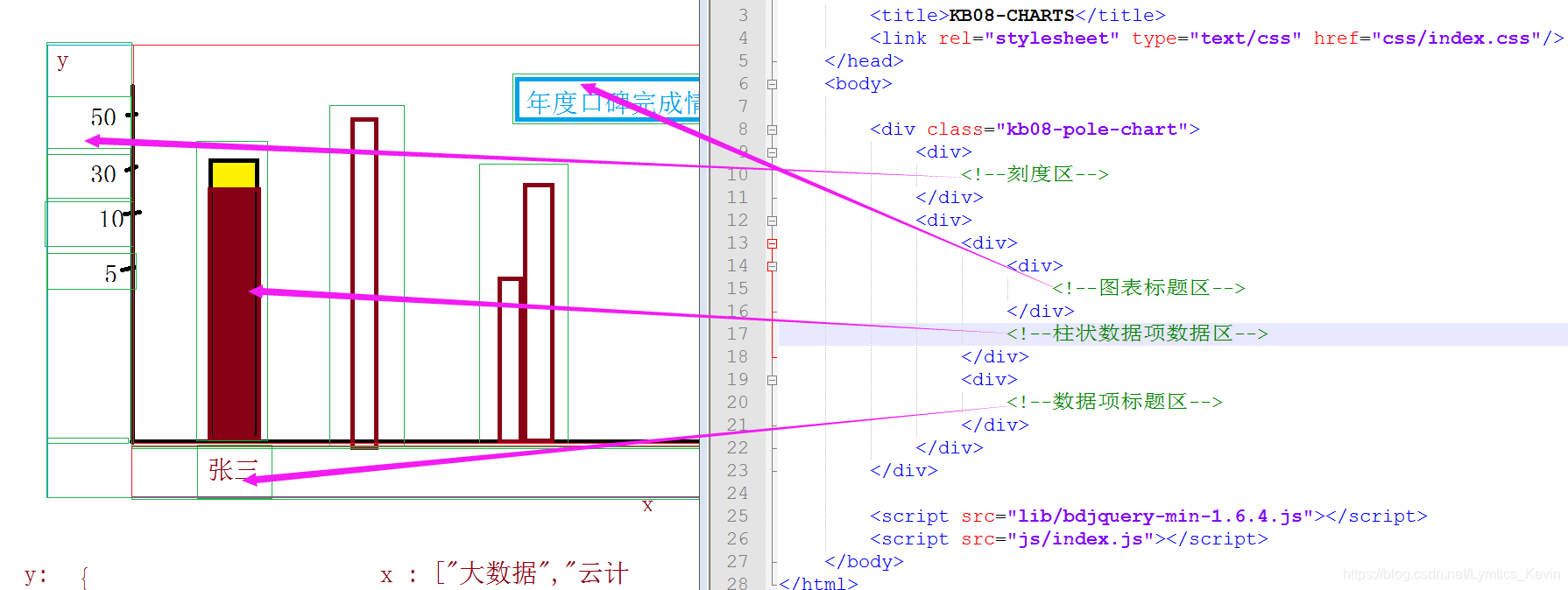
Task: Click the 数据项标题区 comment line
Action: (x=1114, y=402)
